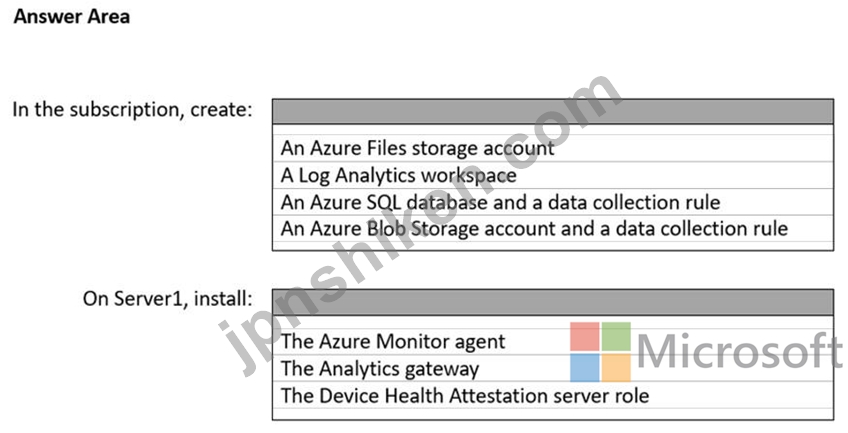Viewport: 848px width, 433px height.
Task: Open the 'In the subscription, create' dropdown bar
Action: tap(553, 111)
